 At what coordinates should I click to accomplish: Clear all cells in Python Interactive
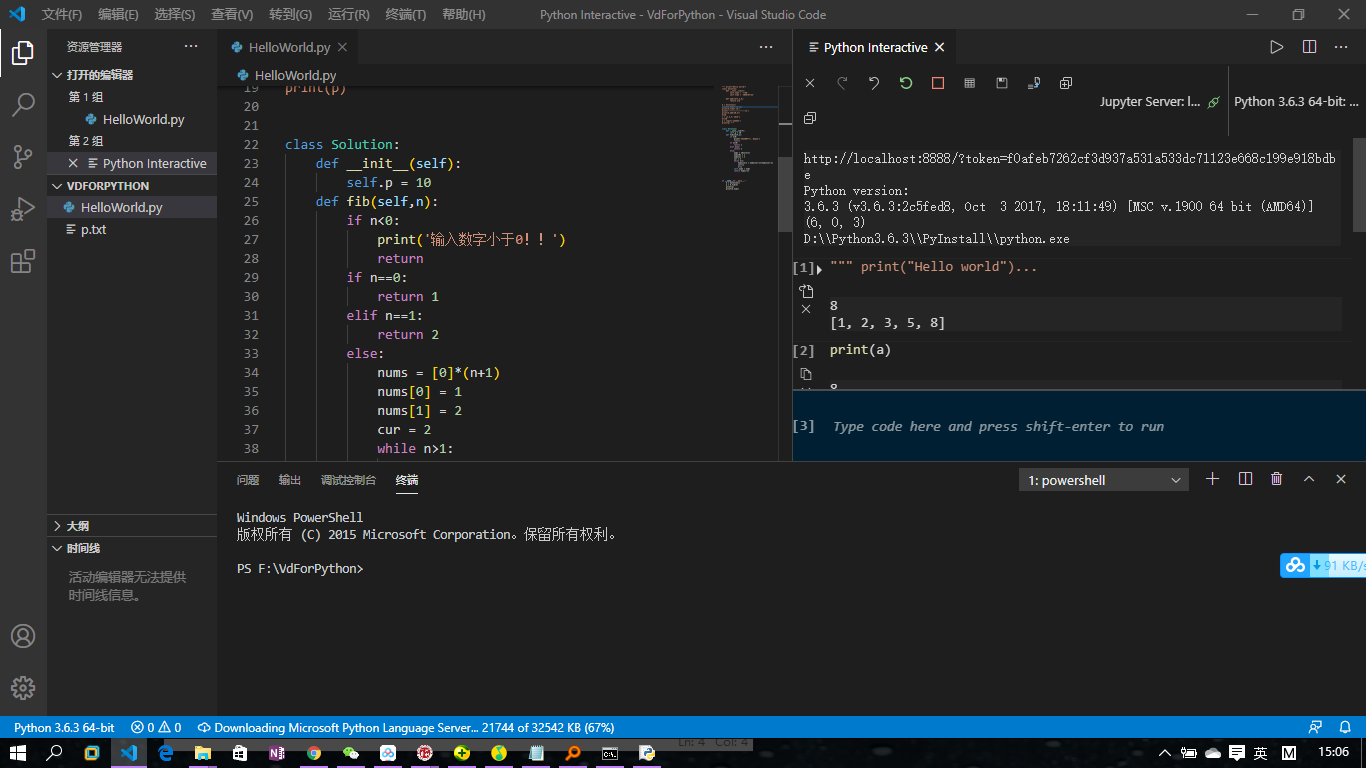(x=809, y=83)
